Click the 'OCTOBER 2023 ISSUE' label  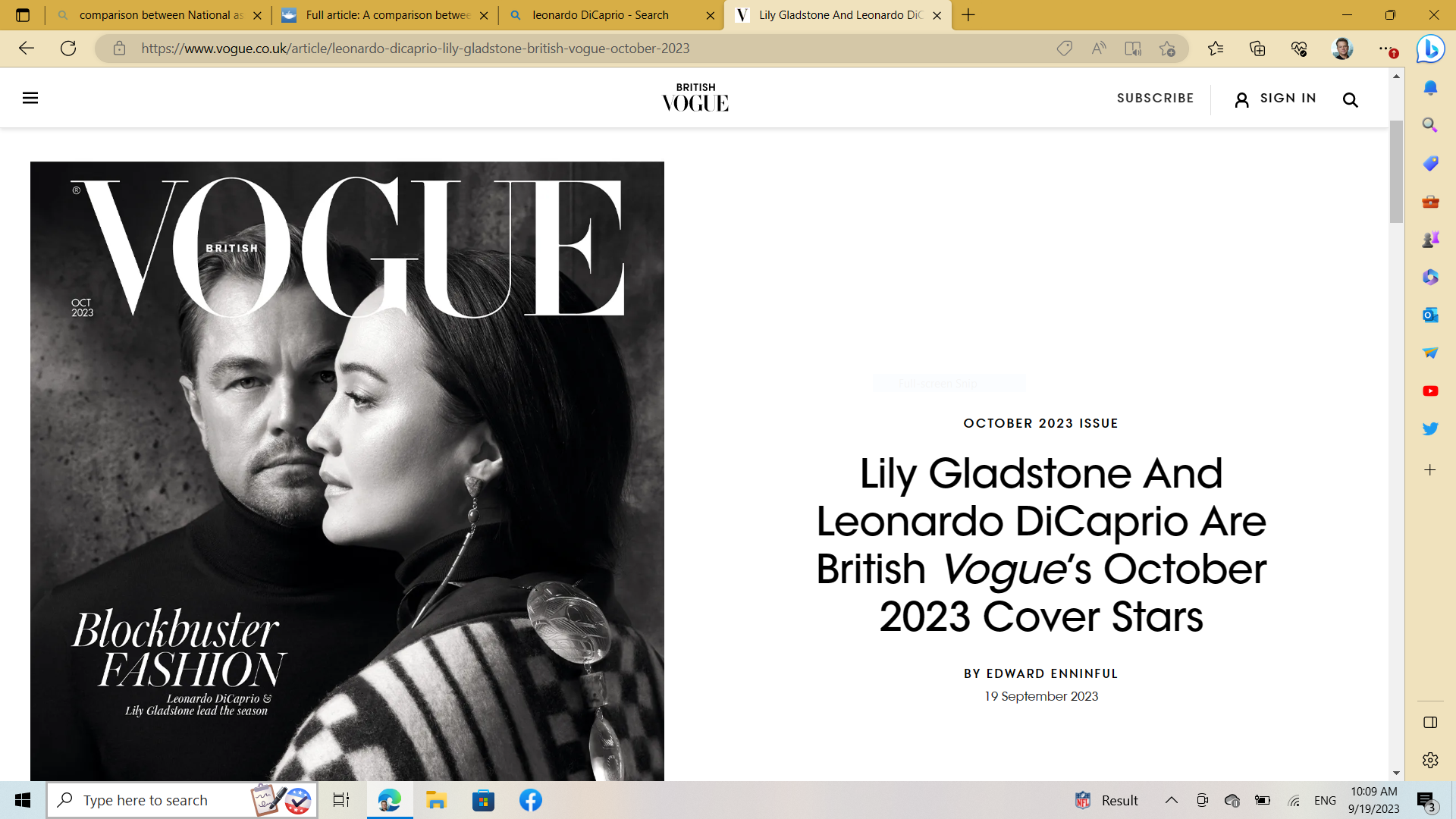click(1040, 423)
